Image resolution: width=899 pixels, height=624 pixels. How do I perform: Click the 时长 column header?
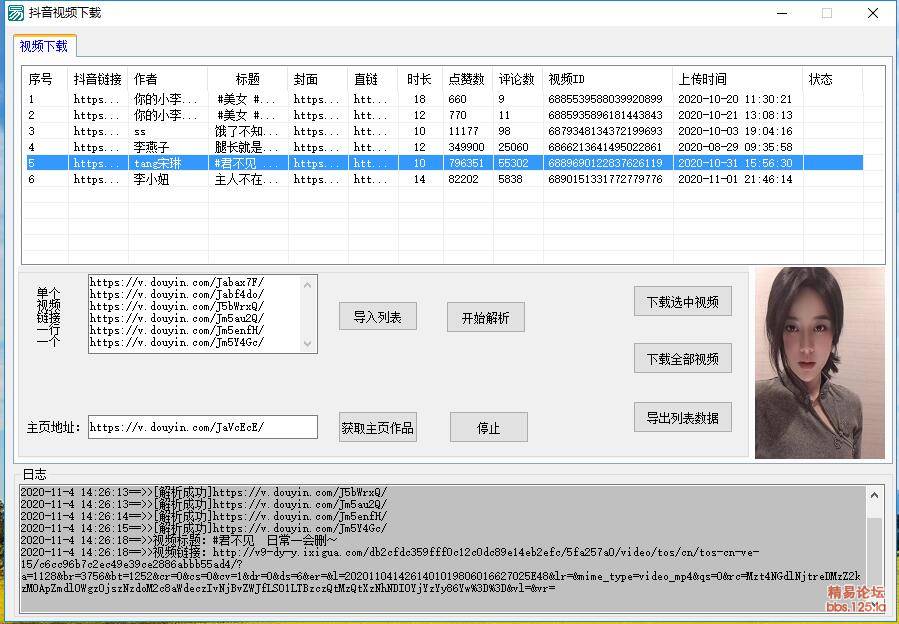[x=420, y=79]
